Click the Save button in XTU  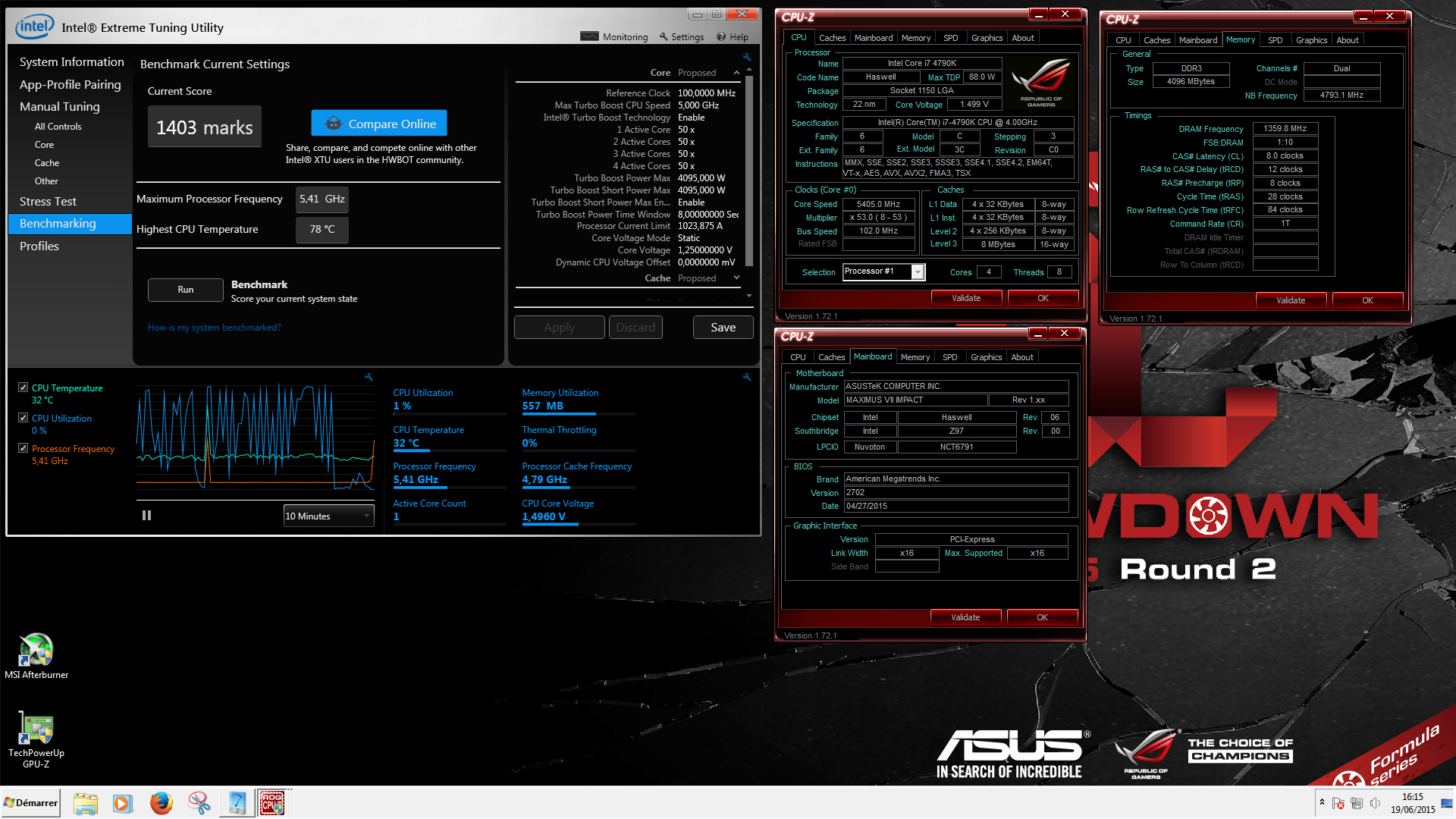723,328
